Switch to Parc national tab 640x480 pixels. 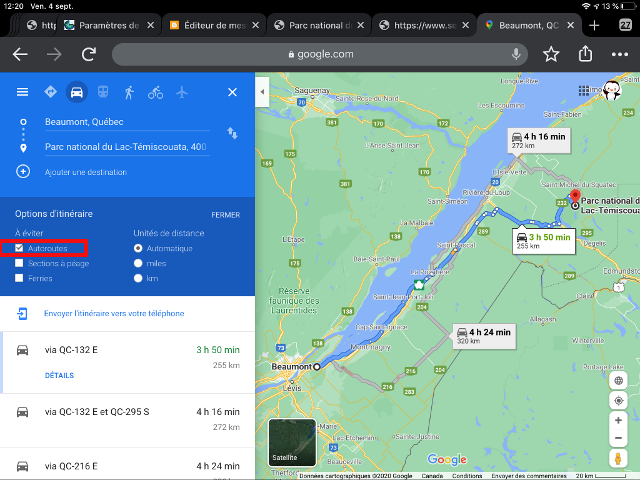pos(319,25)
